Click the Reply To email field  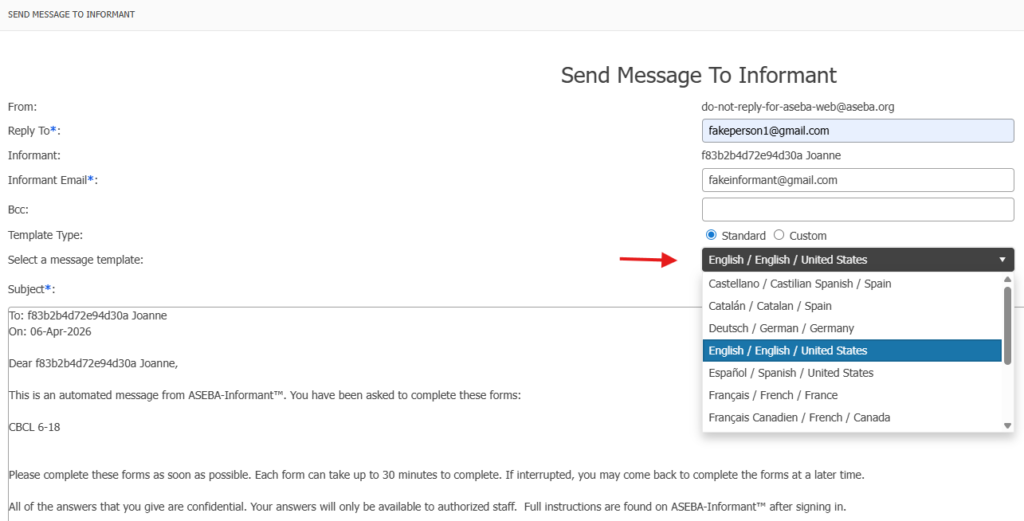point(858,130)
